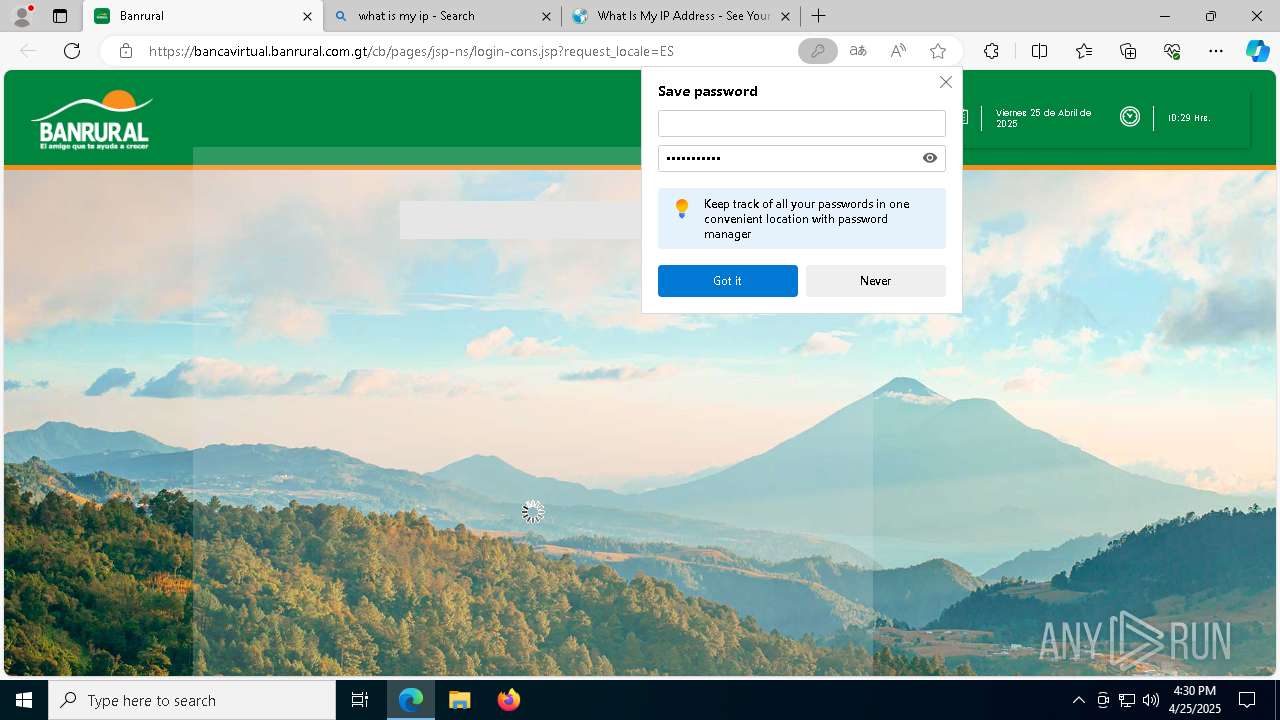Click the Edge profile avatar icon
This screenshot has width=1280, height=720.
click(x=21, y=16)
